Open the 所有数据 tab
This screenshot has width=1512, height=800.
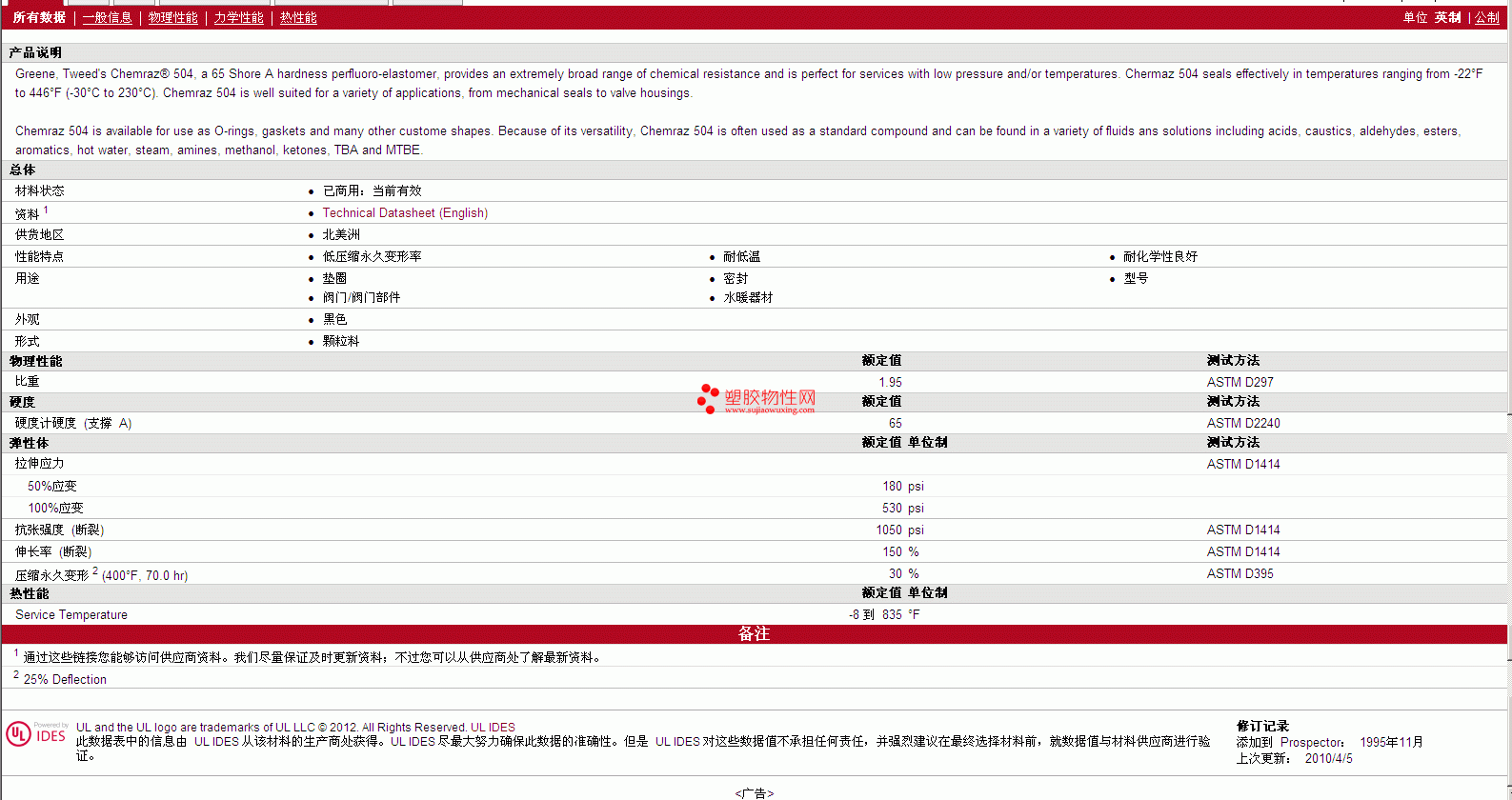39,17
